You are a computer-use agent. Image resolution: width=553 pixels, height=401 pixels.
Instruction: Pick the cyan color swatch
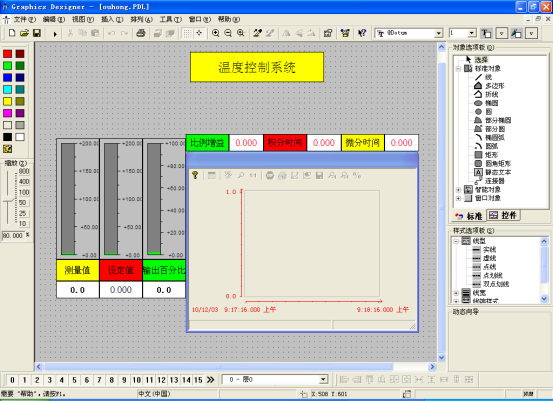pyautogui.click(x=7, y=89)
